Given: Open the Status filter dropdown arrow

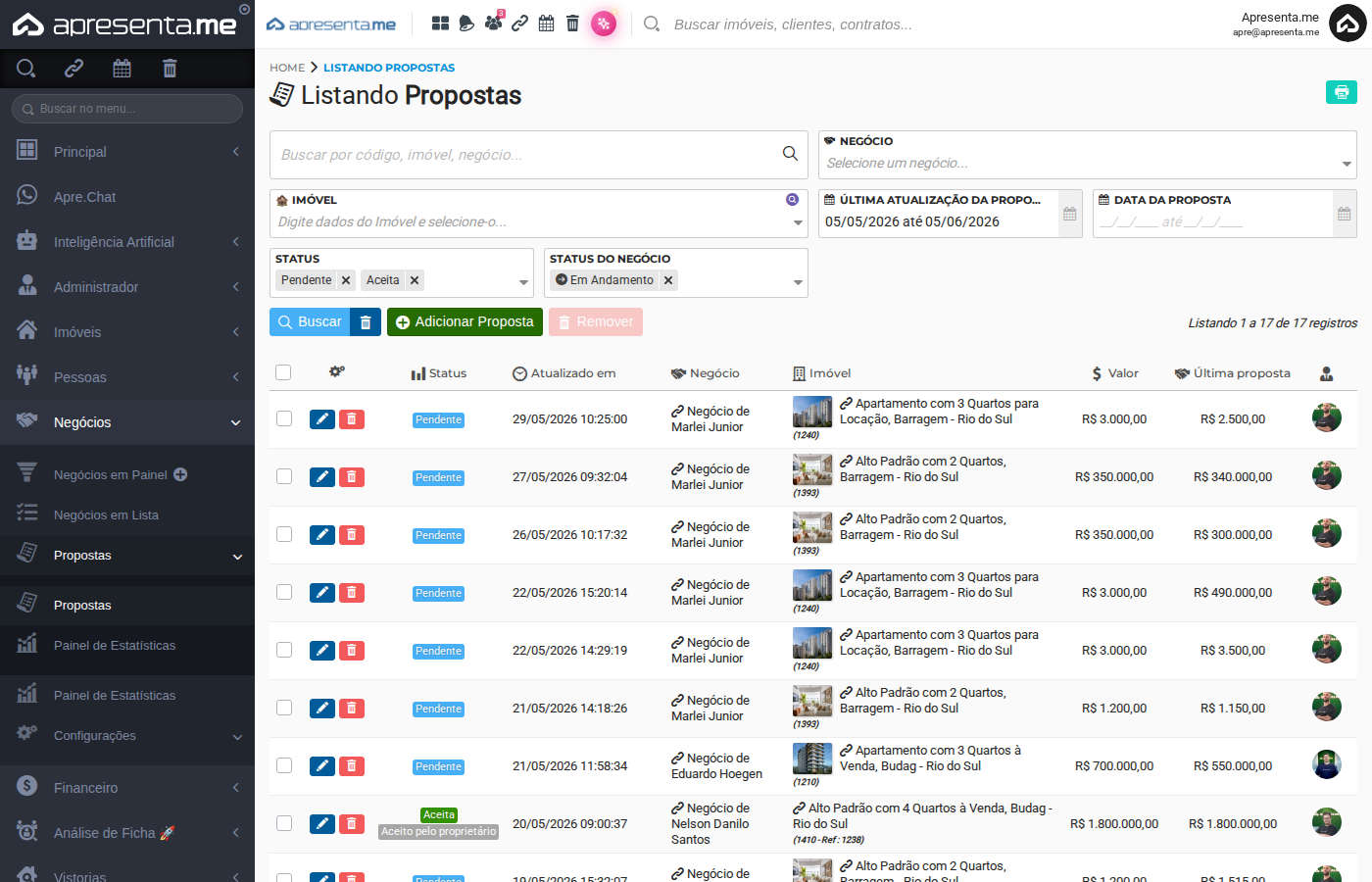Looking at the screenshot, I should (523, 282).
